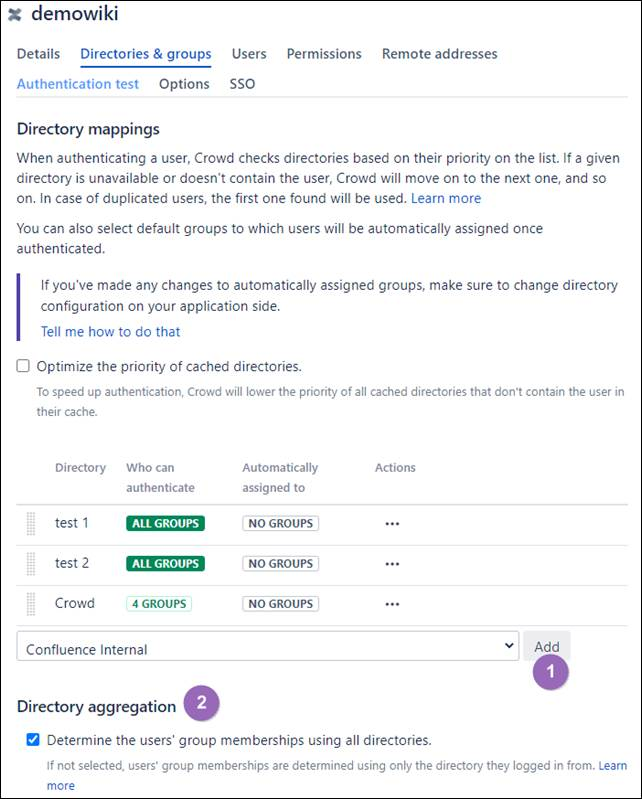
Task: Add the selected directory with Add button
Action: click(x=547, y=646)
